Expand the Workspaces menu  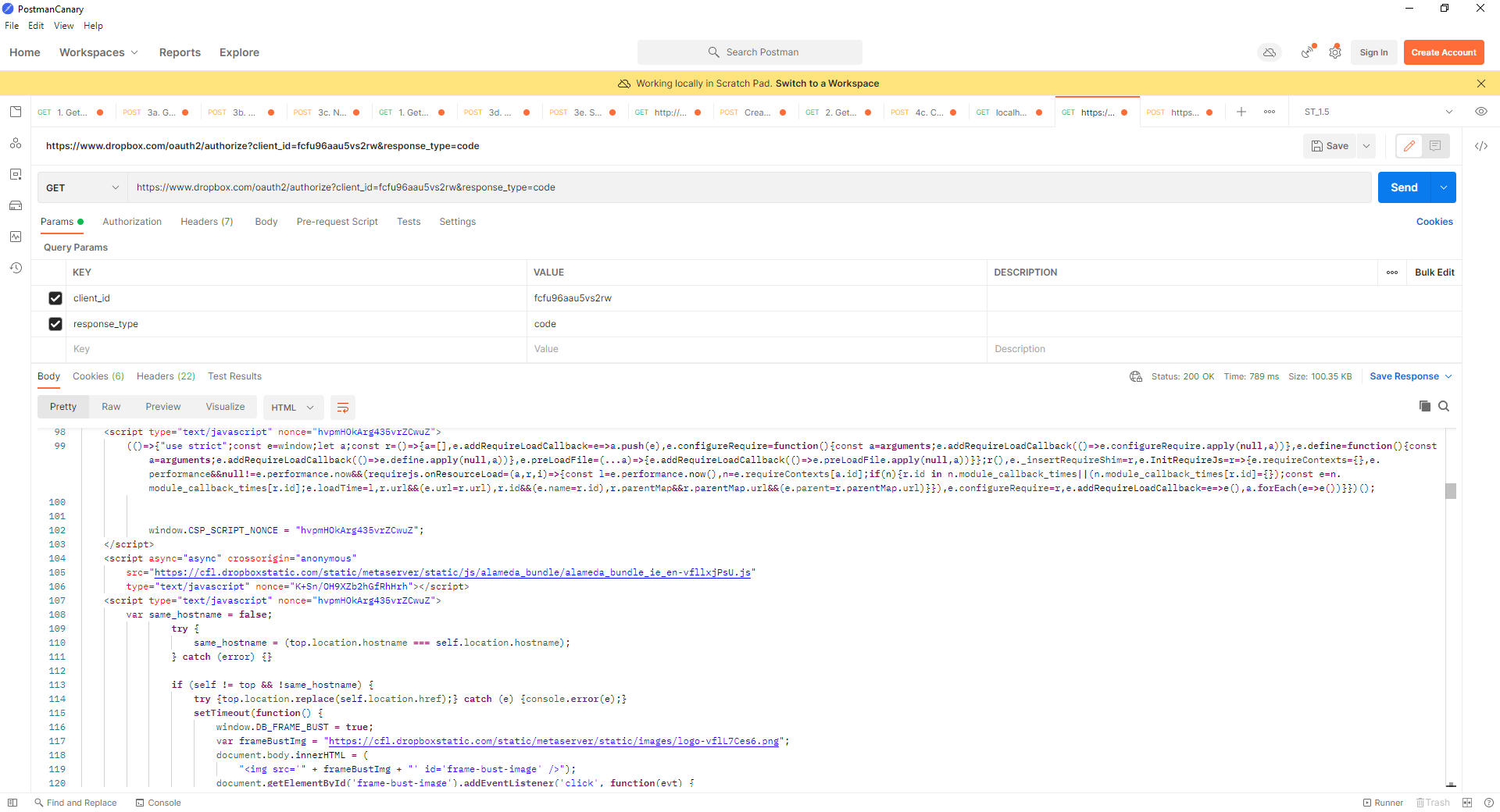(98, 52)
